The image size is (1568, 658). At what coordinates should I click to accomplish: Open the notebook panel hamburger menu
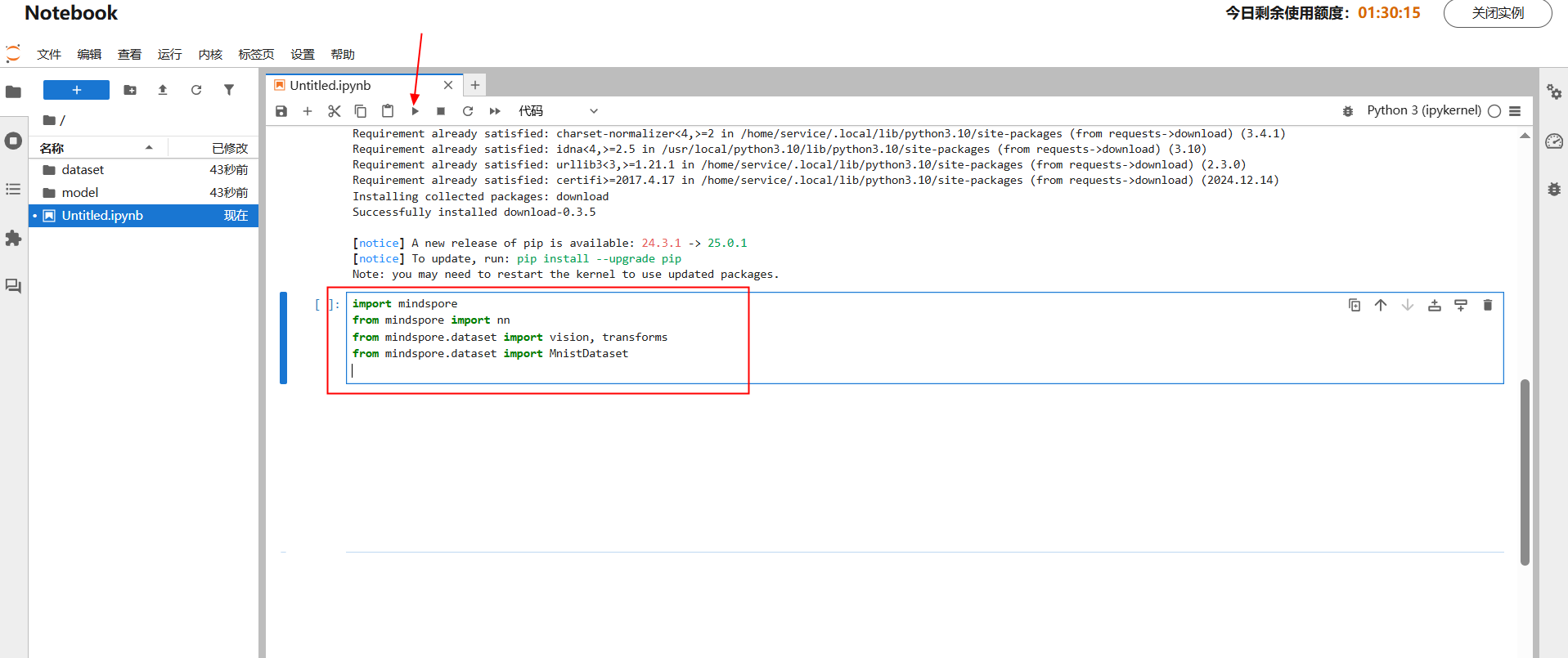tap(1515, 111)
